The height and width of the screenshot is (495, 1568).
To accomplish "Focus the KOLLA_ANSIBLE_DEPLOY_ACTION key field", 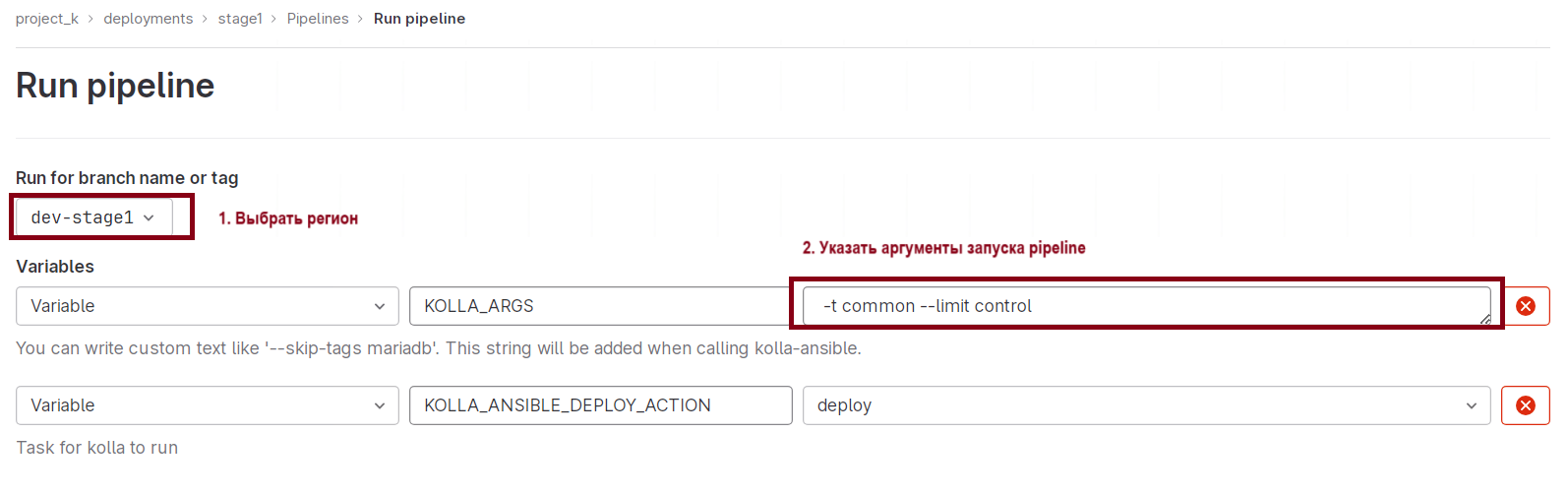I will [600, 405].
